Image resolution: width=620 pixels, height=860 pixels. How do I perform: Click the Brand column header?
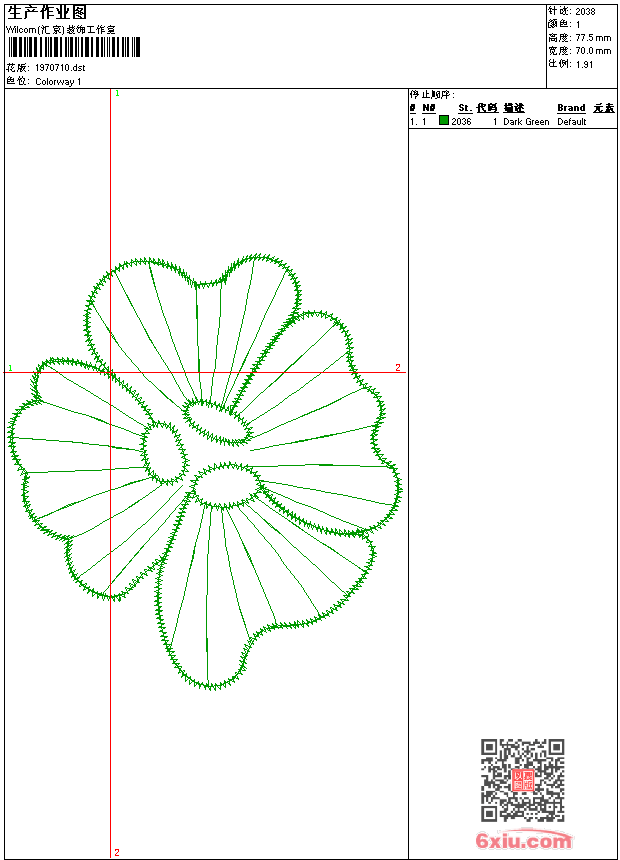[x=571, y=108]
